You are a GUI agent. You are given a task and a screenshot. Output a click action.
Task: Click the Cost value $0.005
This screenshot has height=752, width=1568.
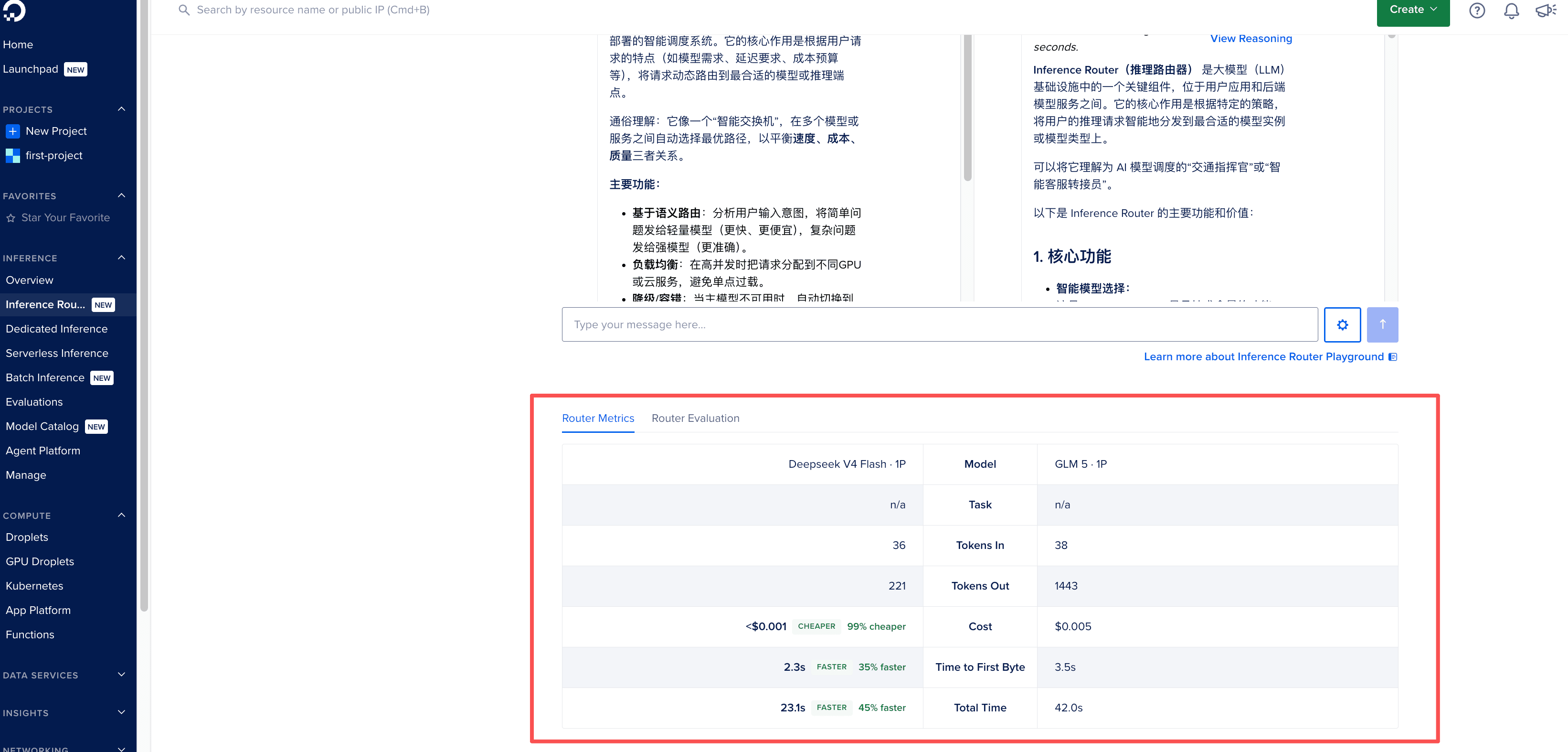point(1072,626)
